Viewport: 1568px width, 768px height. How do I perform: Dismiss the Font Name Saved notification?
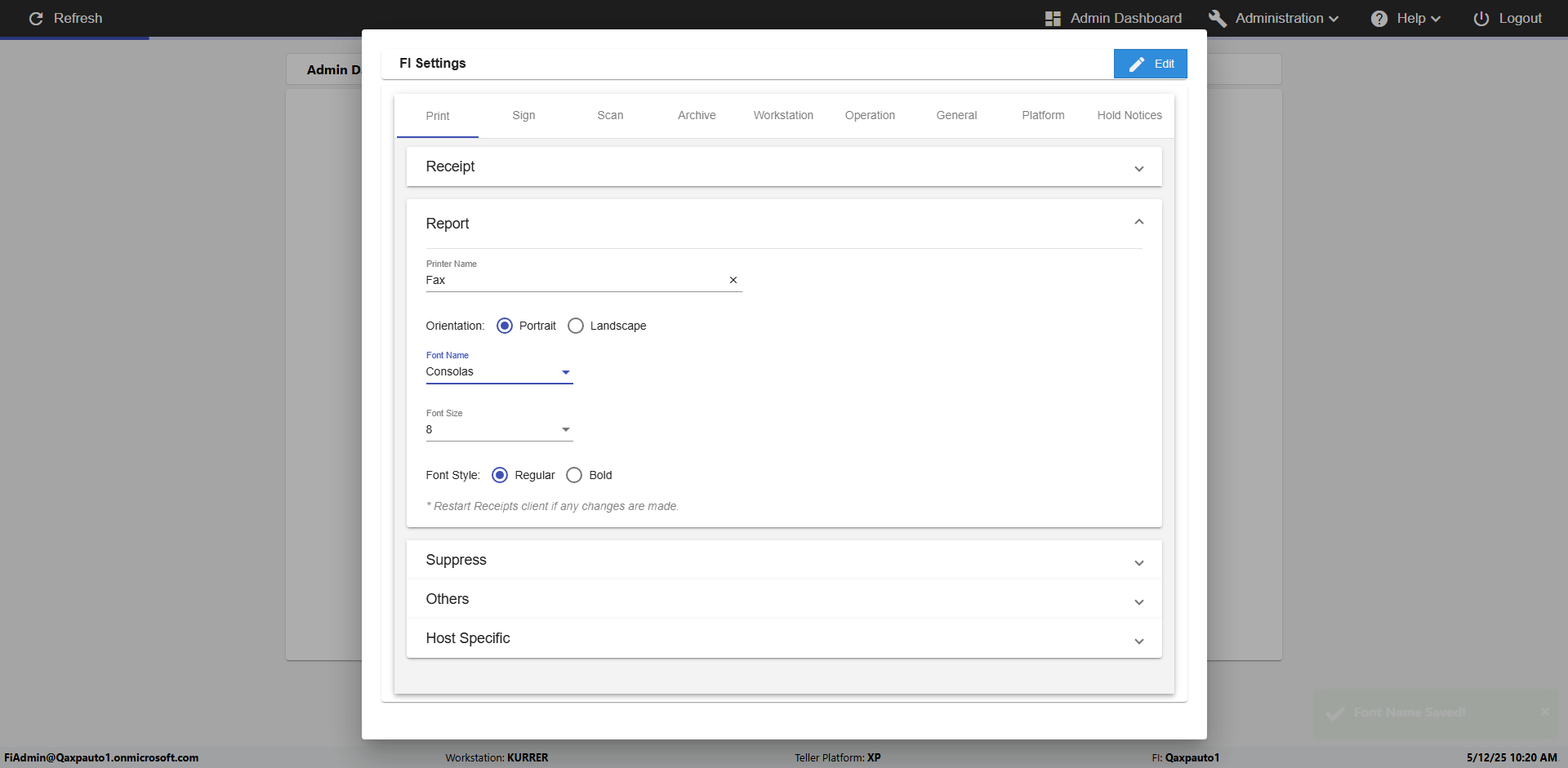tap(1544, 712)
